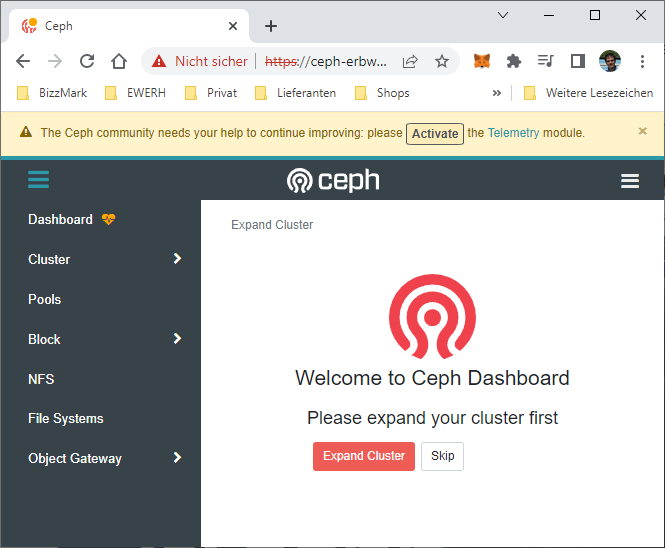Open the right-side navbar hamburger menu
Viewport: 665px width, 548px height.
630,181
